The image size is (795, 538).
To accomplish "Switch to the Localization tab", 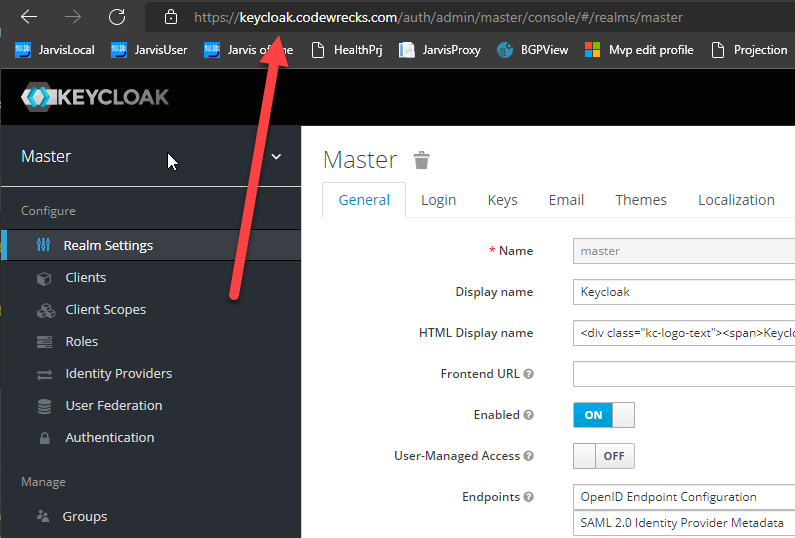I will [736, 200].
